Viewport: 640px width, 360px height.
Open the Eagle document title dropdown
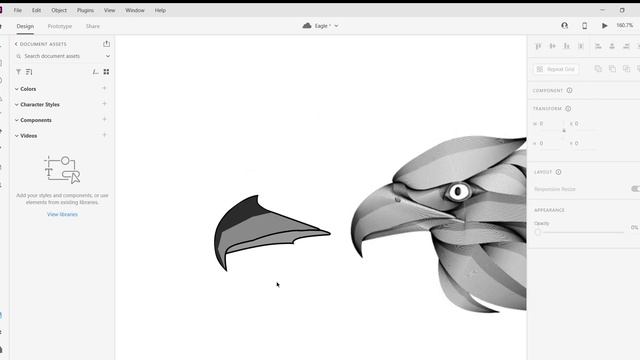(x=327, y=26)
